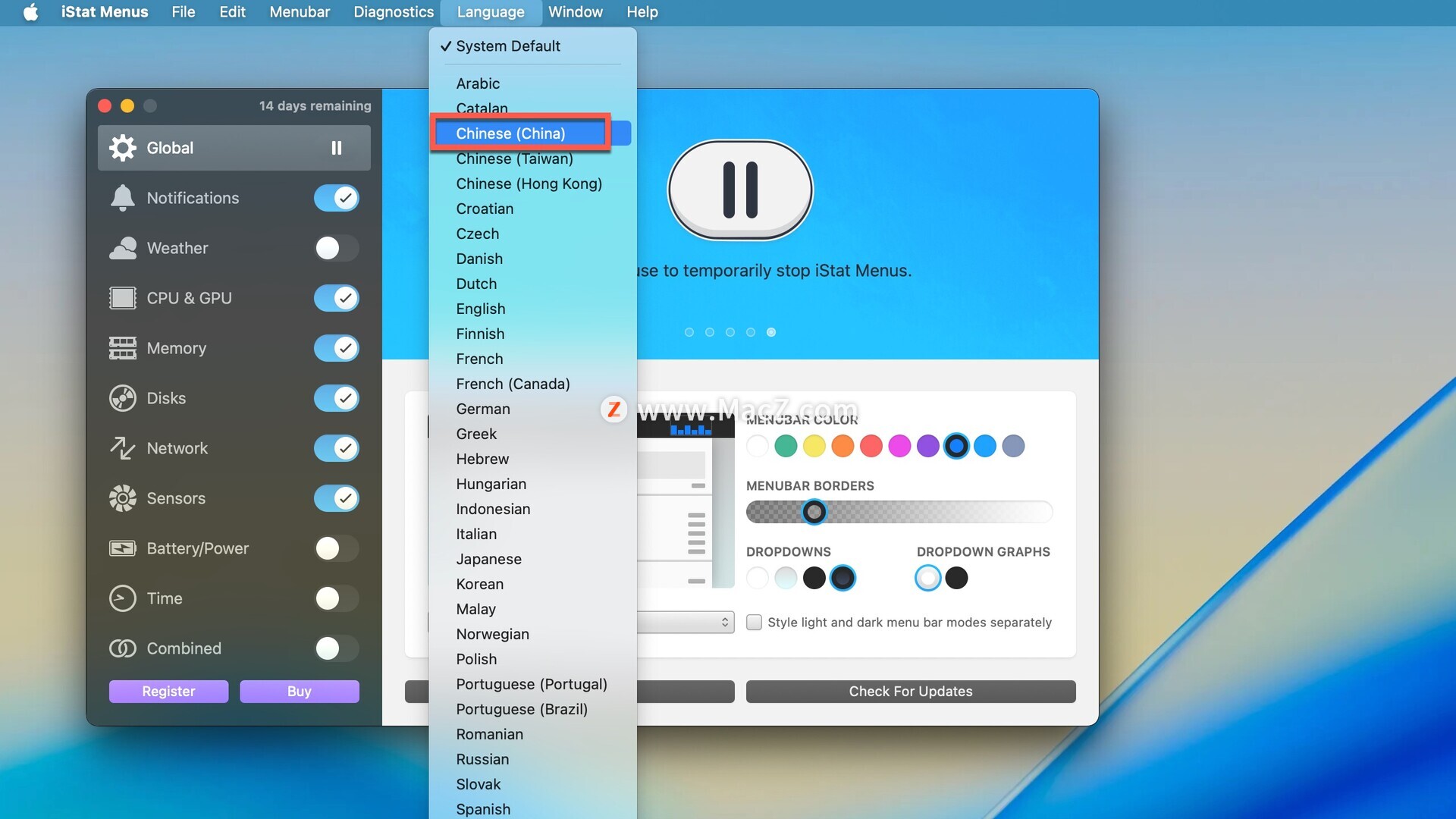The image size is (1456, 819).
Task: Click the Notifications bell icon
Action: [122, 198]
